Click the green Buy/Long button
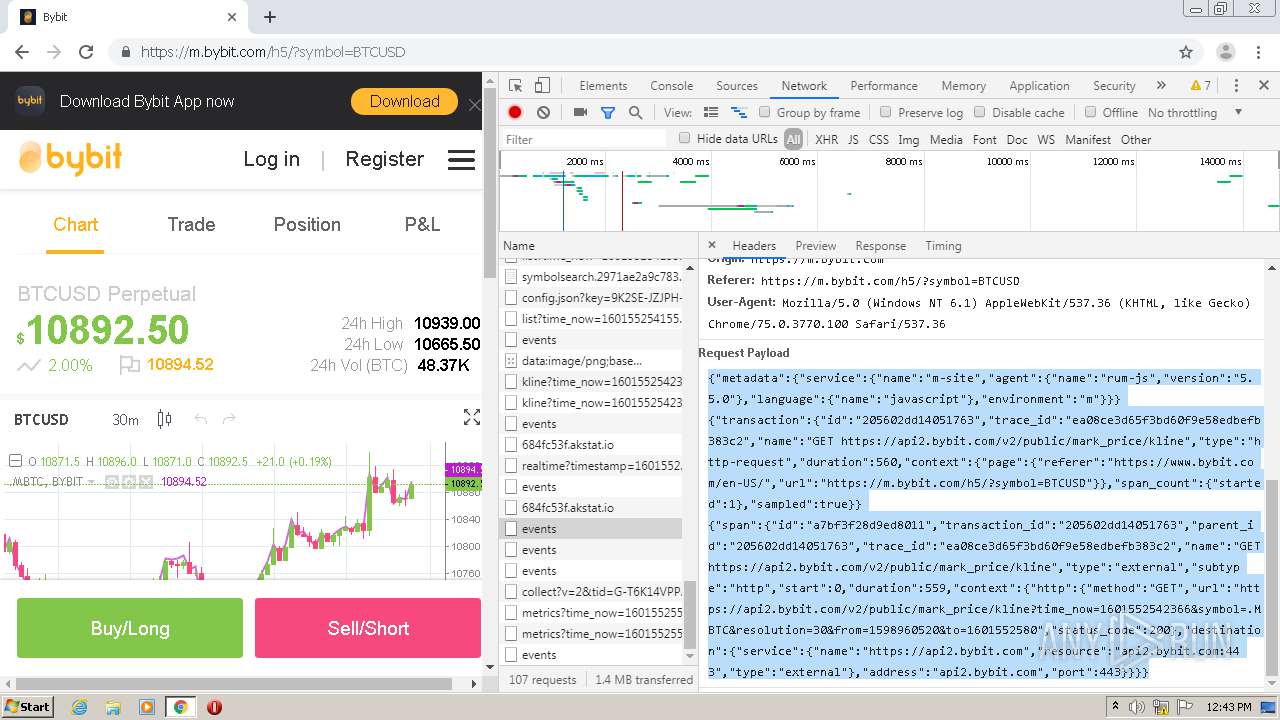 coord(130,628)
